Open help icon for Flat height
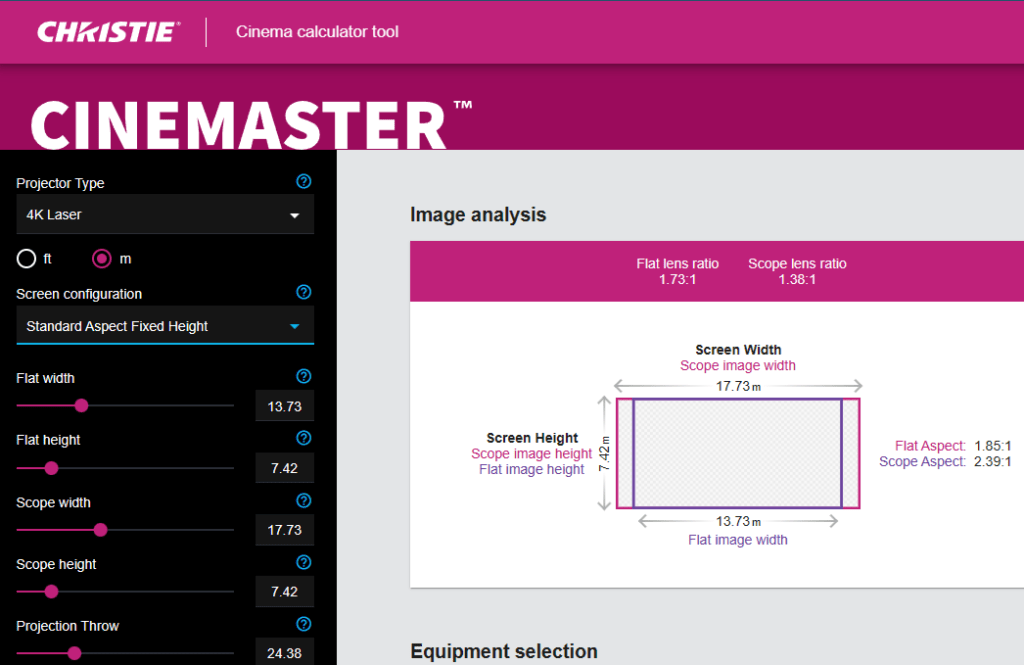Image resolution: width=1024 pixels, height=665 pixels. pos(304,438)
